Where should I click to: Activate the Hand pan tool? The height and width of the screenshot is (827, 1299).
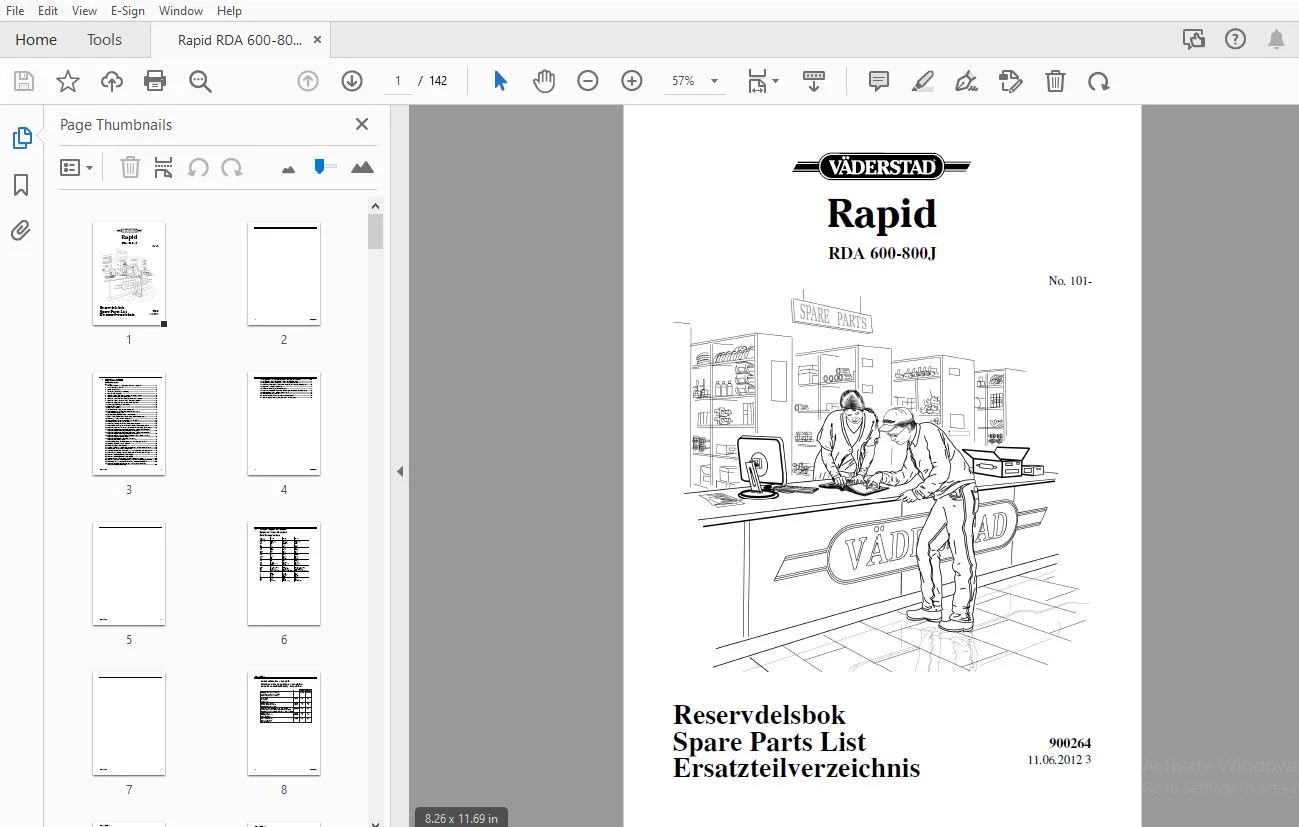[544, 81]
